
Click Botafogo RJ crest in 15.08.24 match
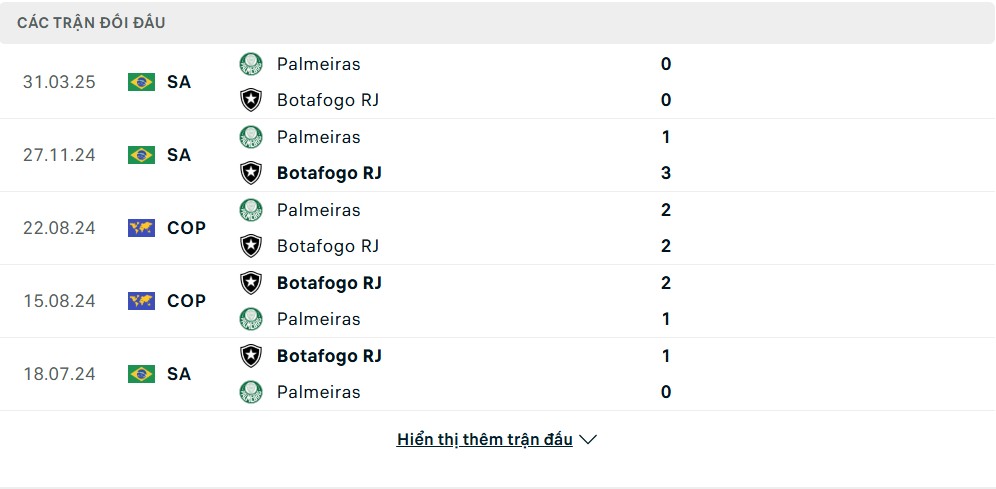[251, 283]
